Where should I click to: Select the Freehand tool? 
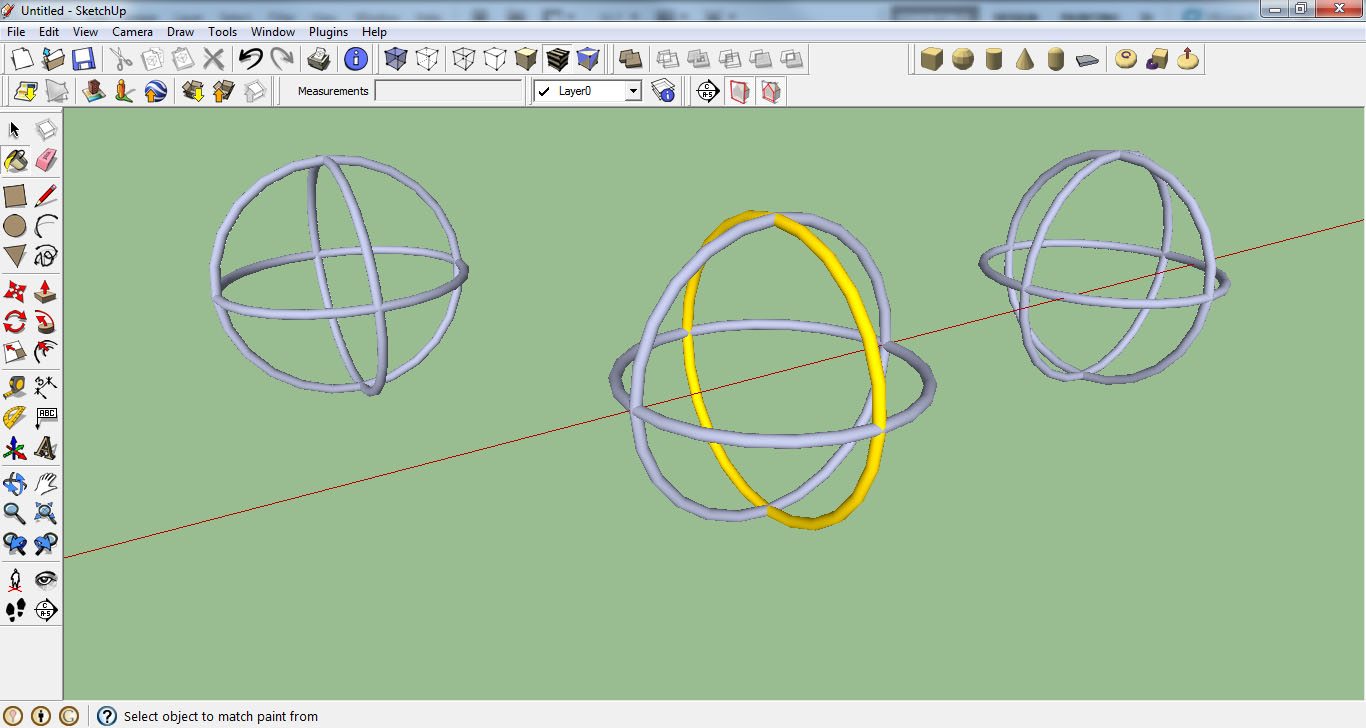[x=46, y=256]
